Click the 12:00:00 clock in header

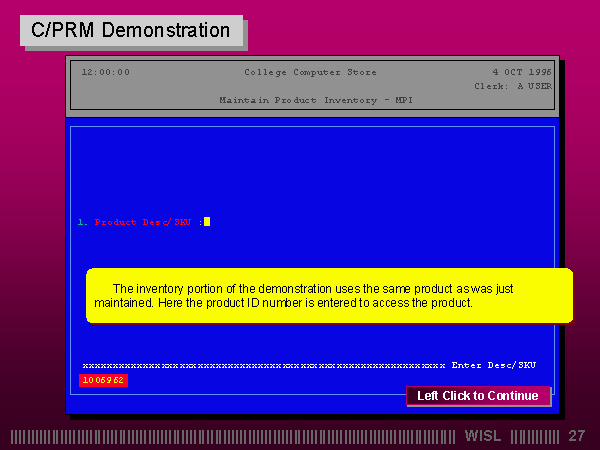(x=105, y=72)
